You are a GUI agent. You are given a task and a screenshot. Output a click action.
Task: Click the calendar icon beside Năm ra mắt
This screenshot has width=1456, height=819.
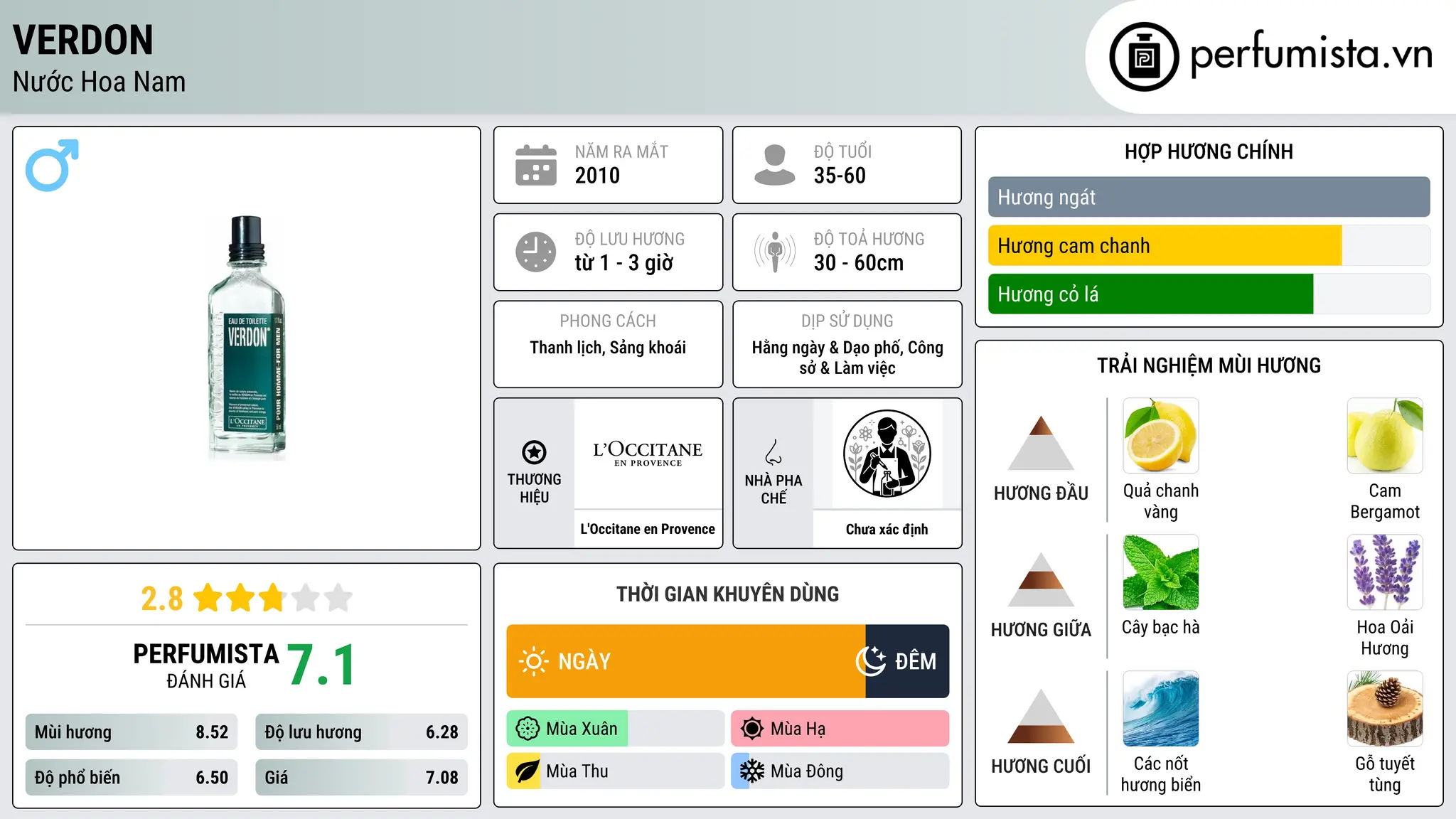[536, 165]
